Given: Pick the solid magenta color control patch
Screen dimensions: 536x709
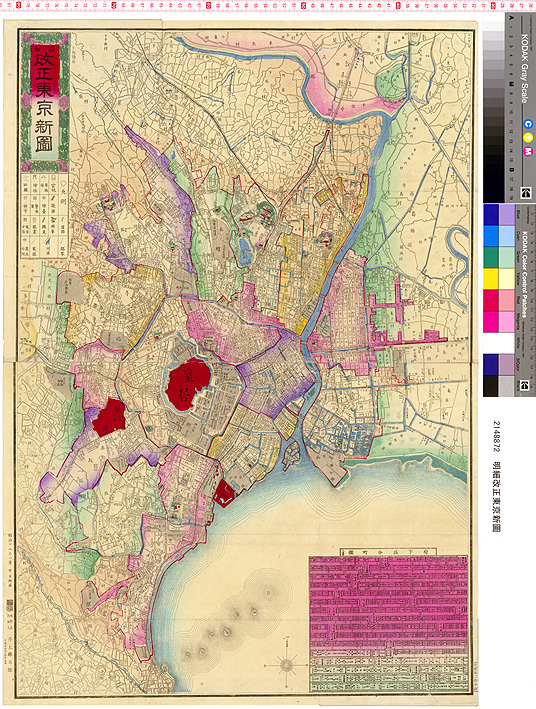Looking at the screenshot, I should pyautogui.click(x=491, y=322).
